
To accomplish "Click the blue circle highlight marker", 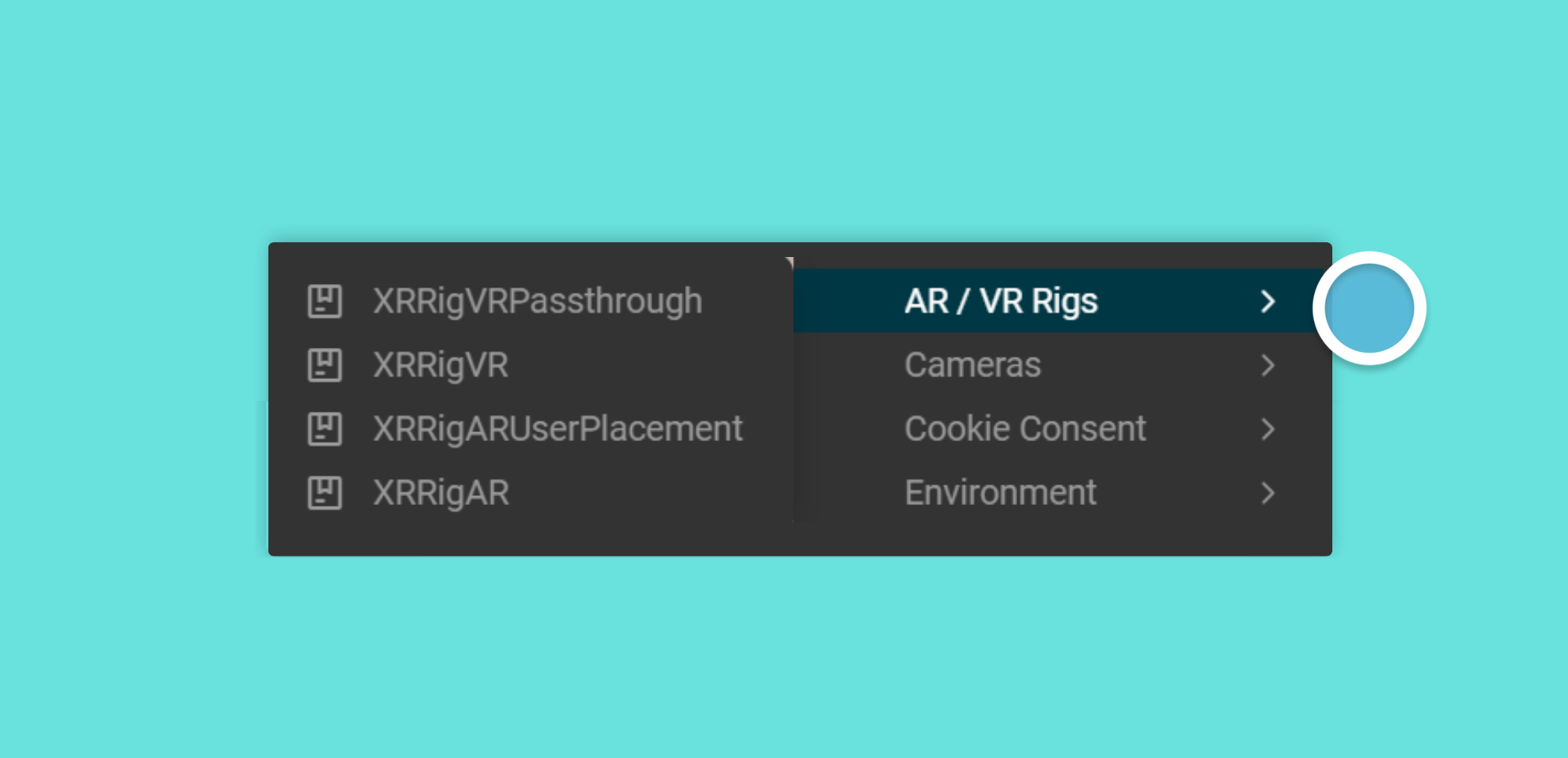I will [1369, 309].
